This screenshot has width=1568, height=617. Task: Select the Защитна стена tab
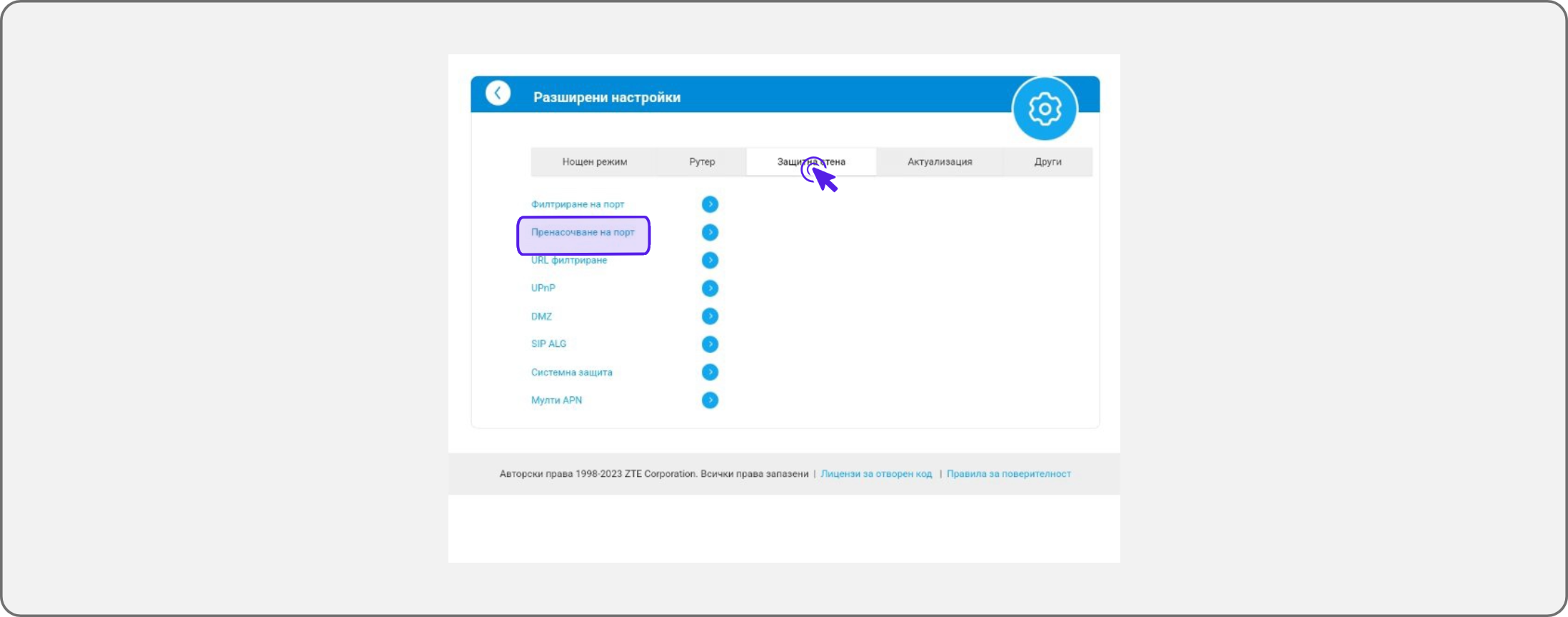pyautogui.click(x=811, y=162)
